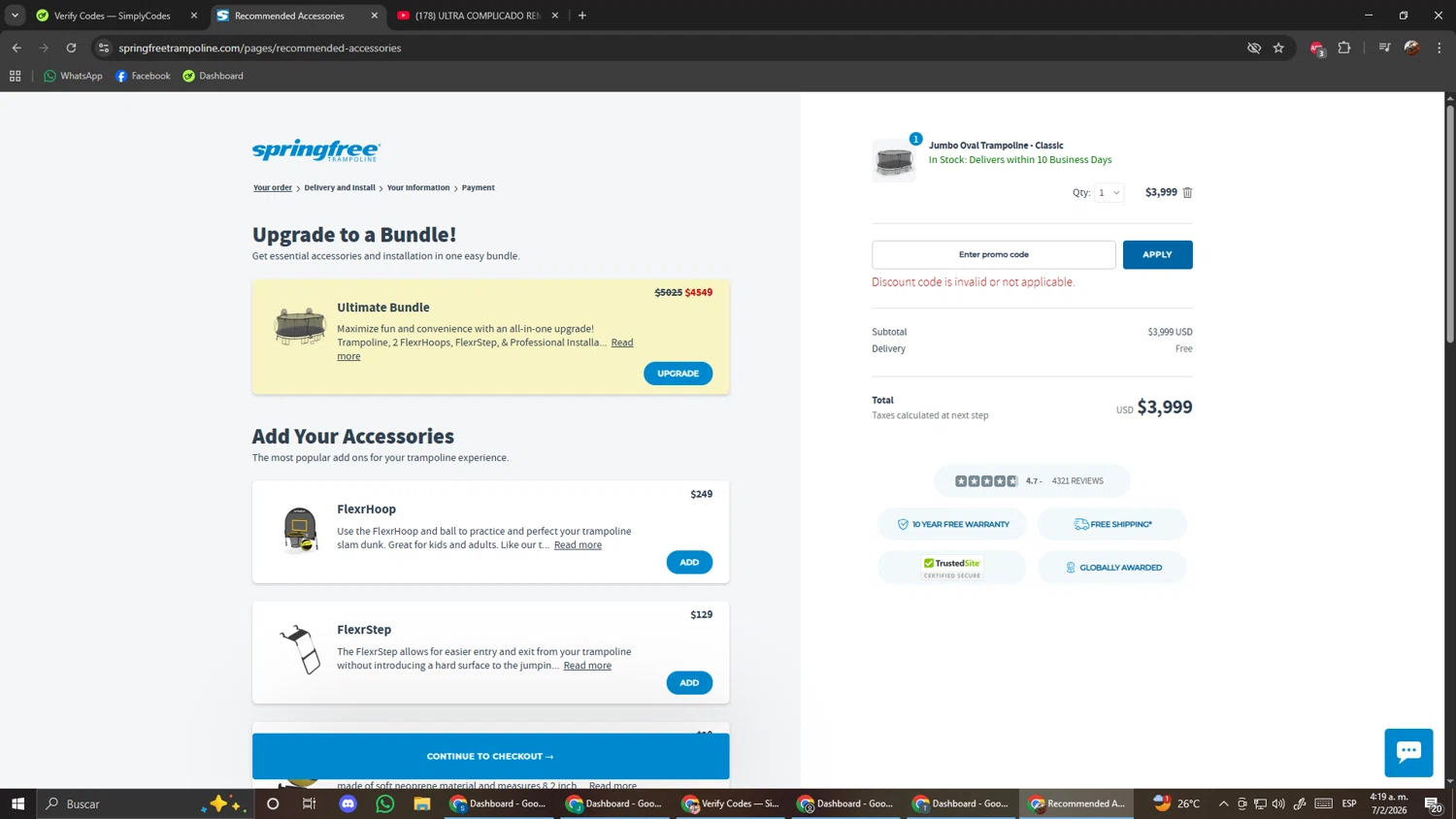Click the FlexrHoop product image
The width and height of the screenshot is (1456, 819).
(300, 530)
